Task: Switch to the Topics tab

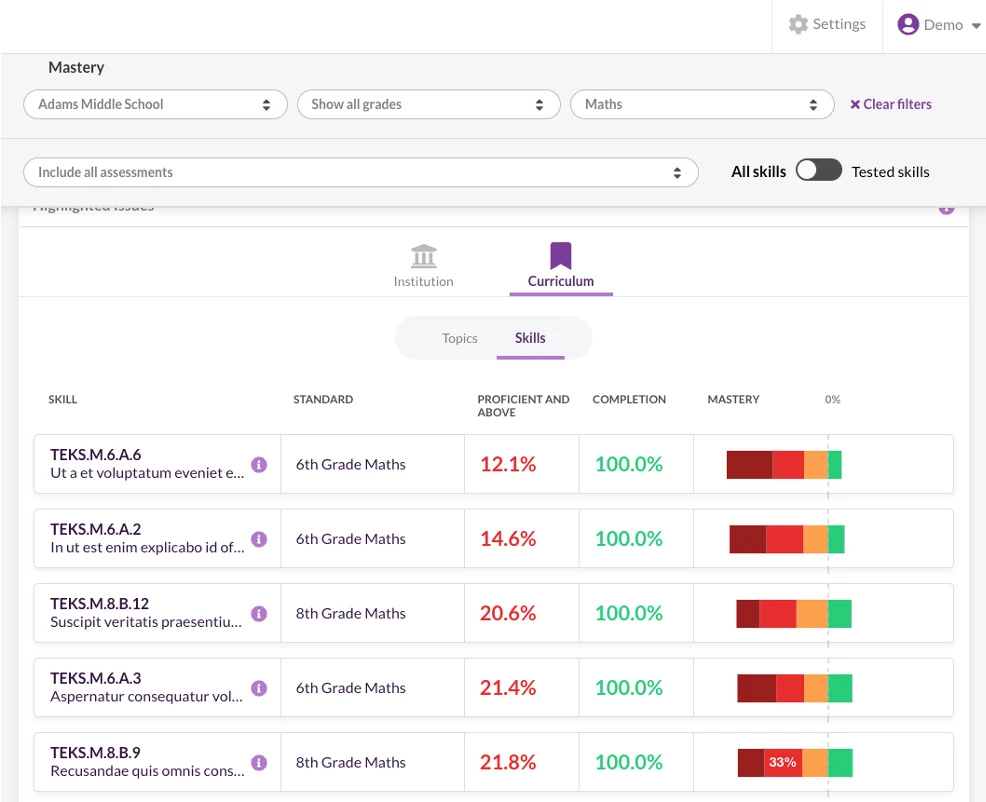Action: click(459, 338)
